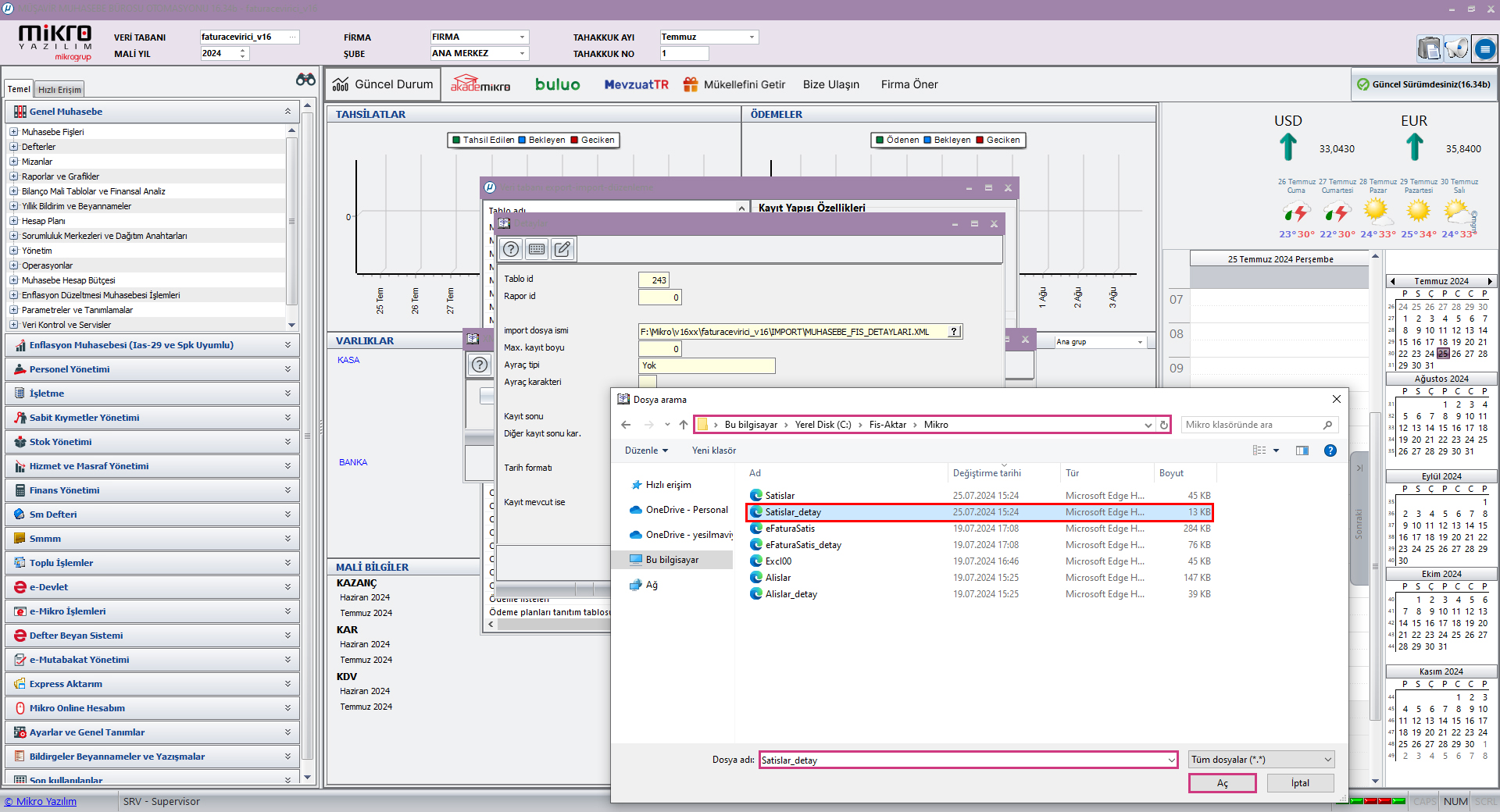The image size is (1500, 812).
Task: Toggle the preview pane in file dialog
Action: (1302, 451)
